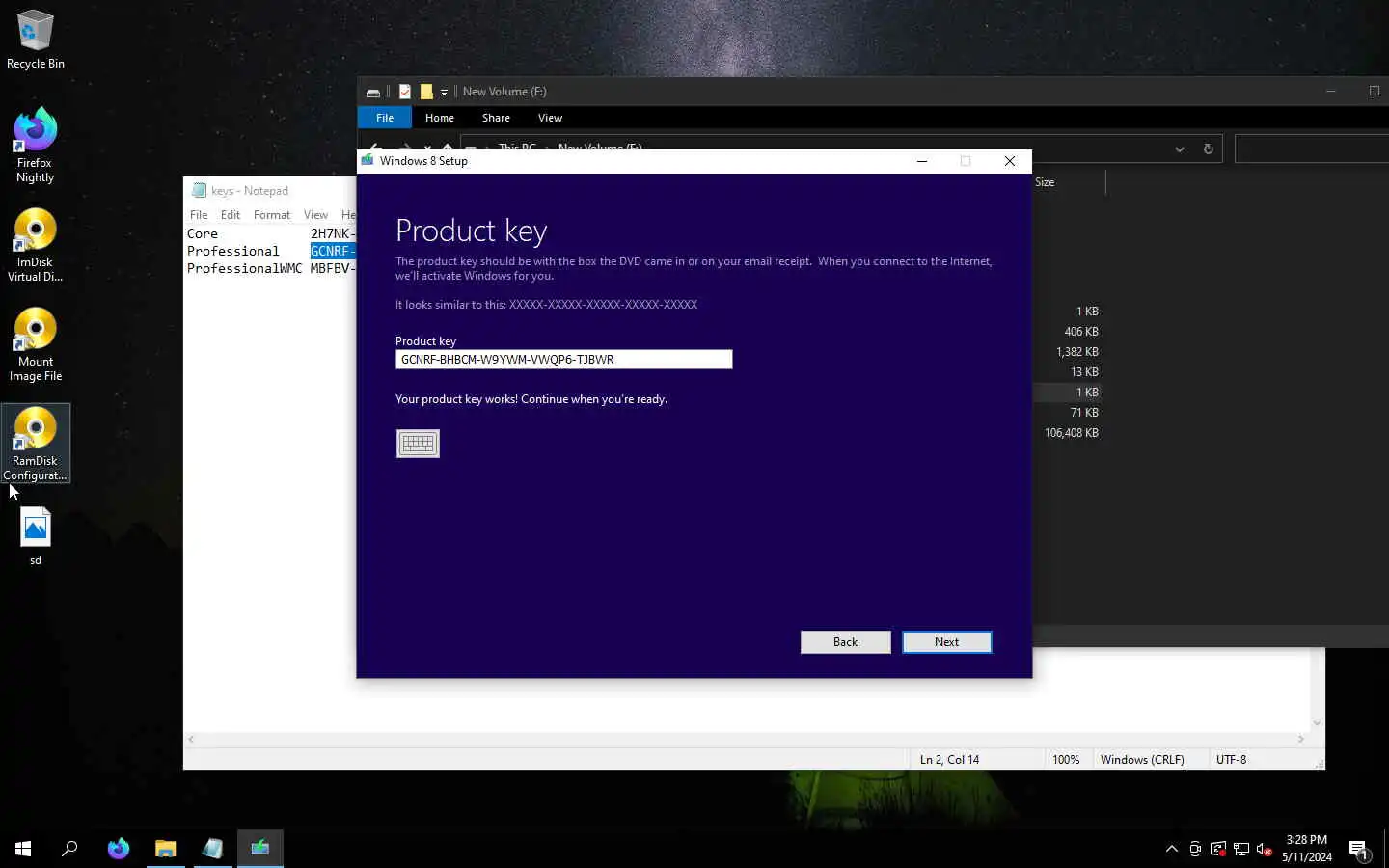Show hidden system tray icons
Image resolution: width=1389 pixels, height=868 pixels.
click(x=1172, y=849)
